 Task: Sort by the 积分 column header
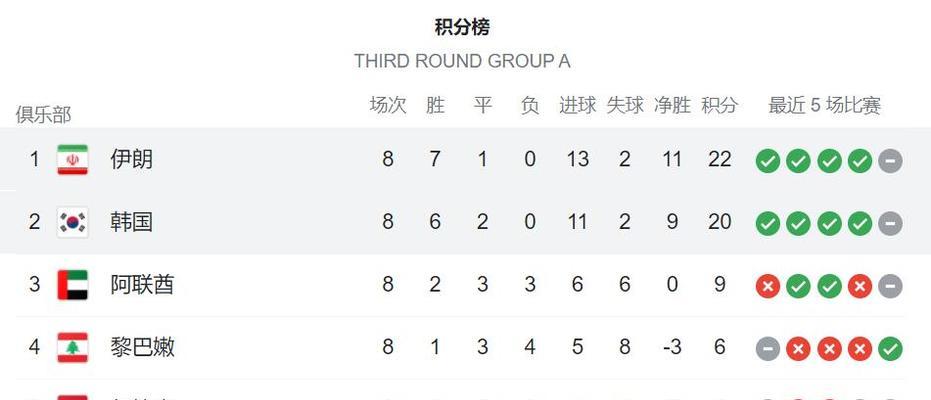coord(720,105)
